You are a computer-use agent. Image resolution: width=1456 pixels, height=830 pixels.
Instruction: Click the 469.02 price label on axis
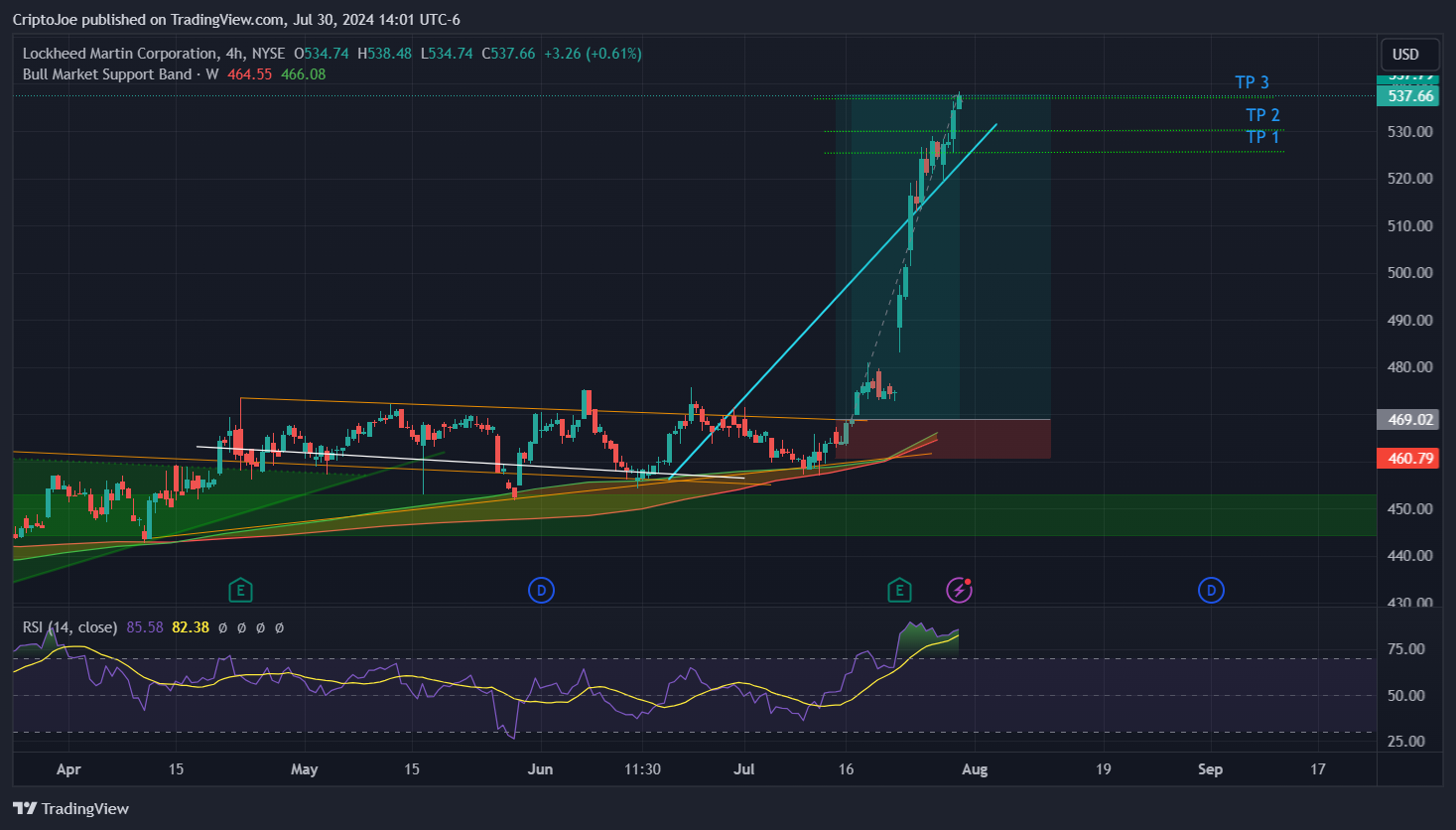[1408, 419]
